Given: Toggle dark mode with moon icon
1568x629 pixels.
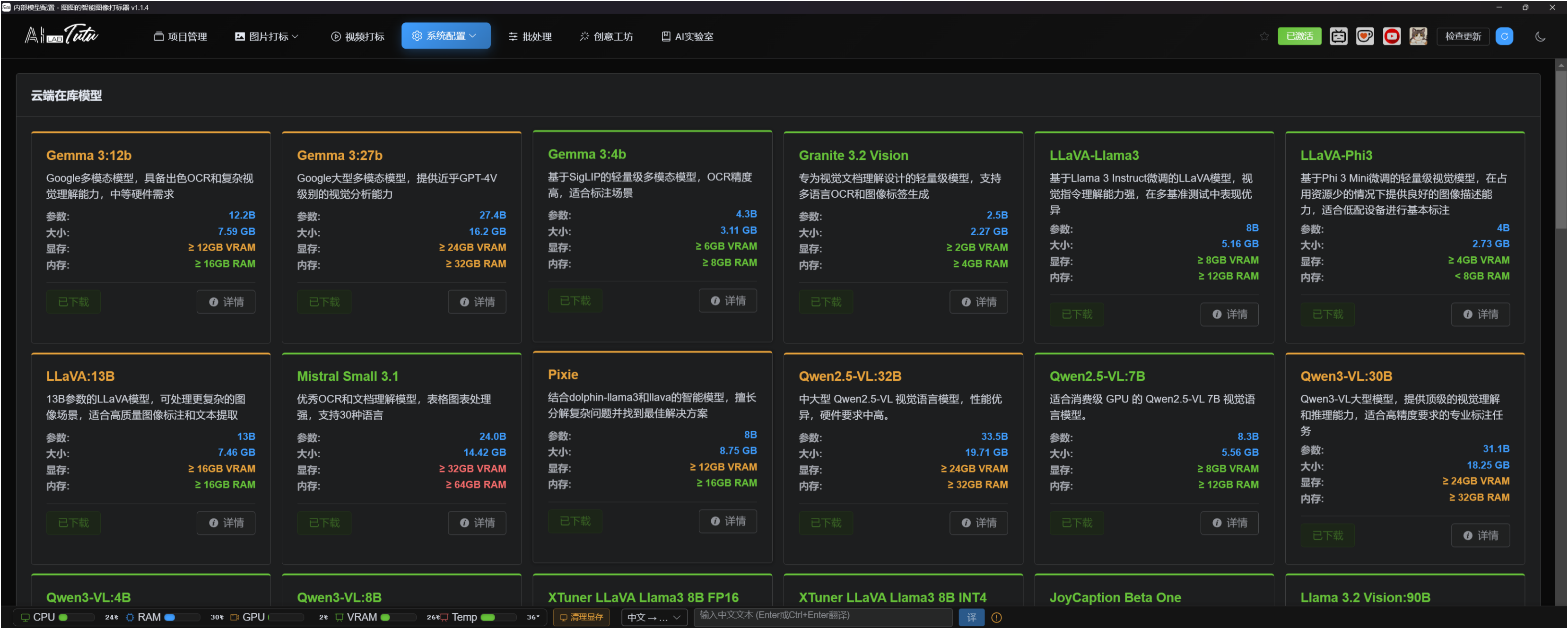Looking at the screenshot, I should click(1540, 36).
